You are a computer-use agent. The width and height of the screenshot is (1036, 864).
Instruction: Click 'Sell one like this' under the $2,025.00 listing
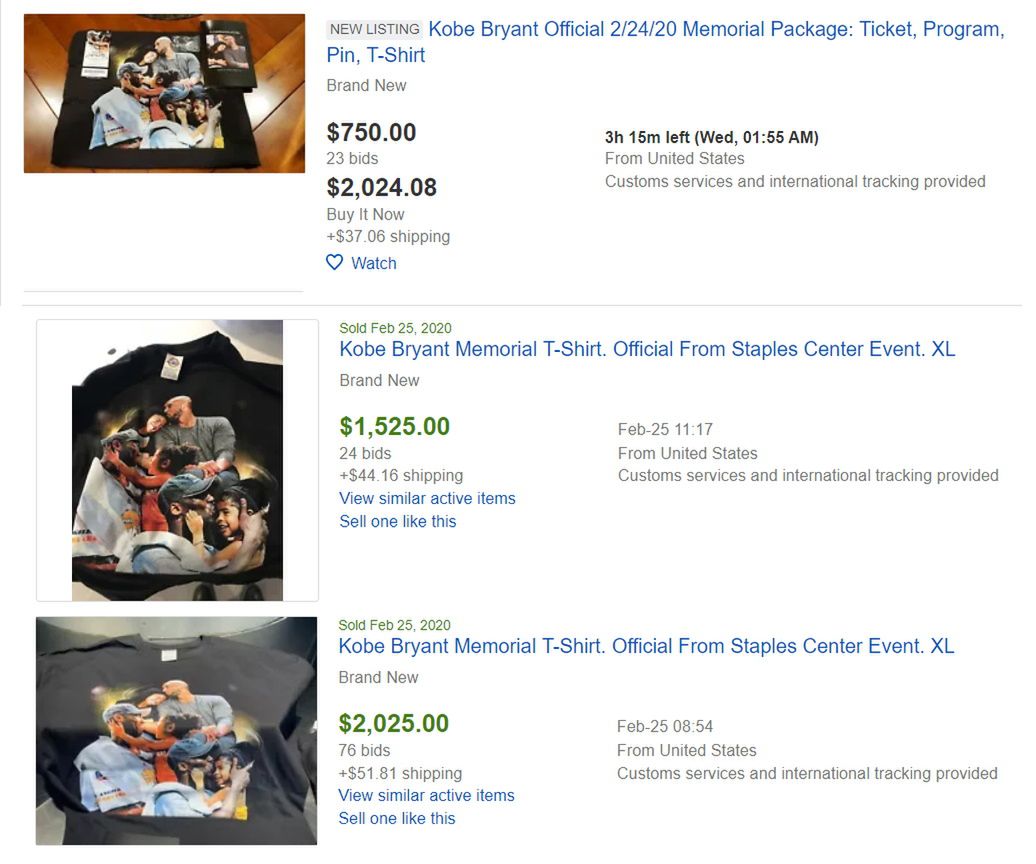[x=397, y=818]
